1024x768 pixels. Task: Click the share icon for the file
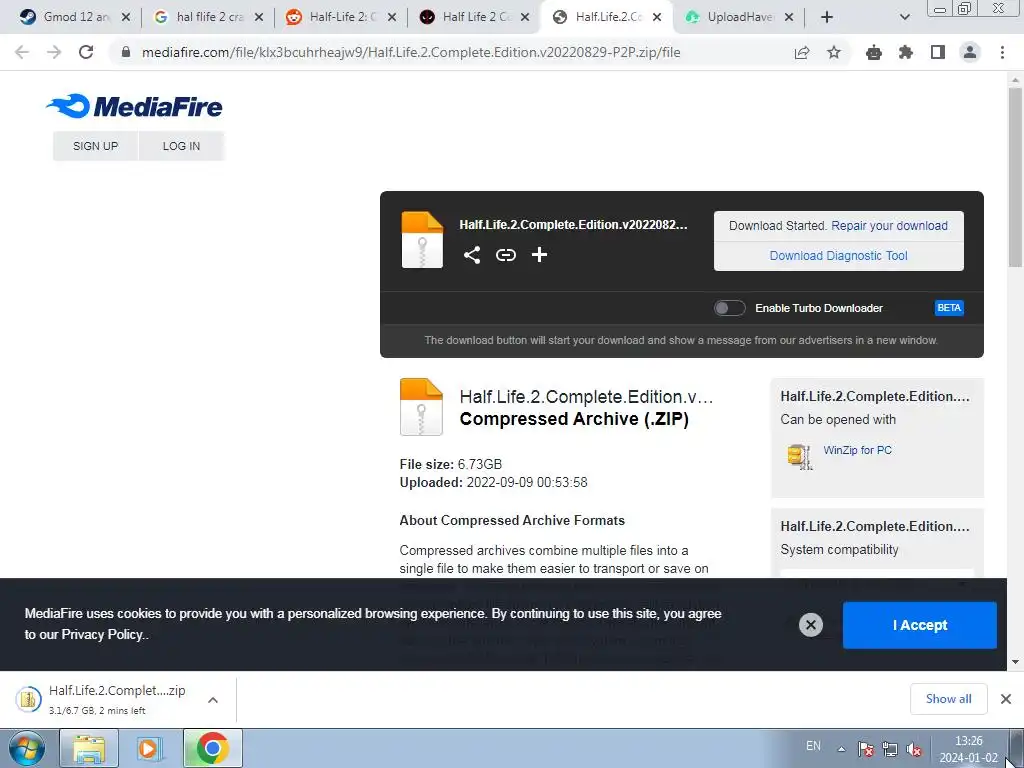(x=472, y=255)
